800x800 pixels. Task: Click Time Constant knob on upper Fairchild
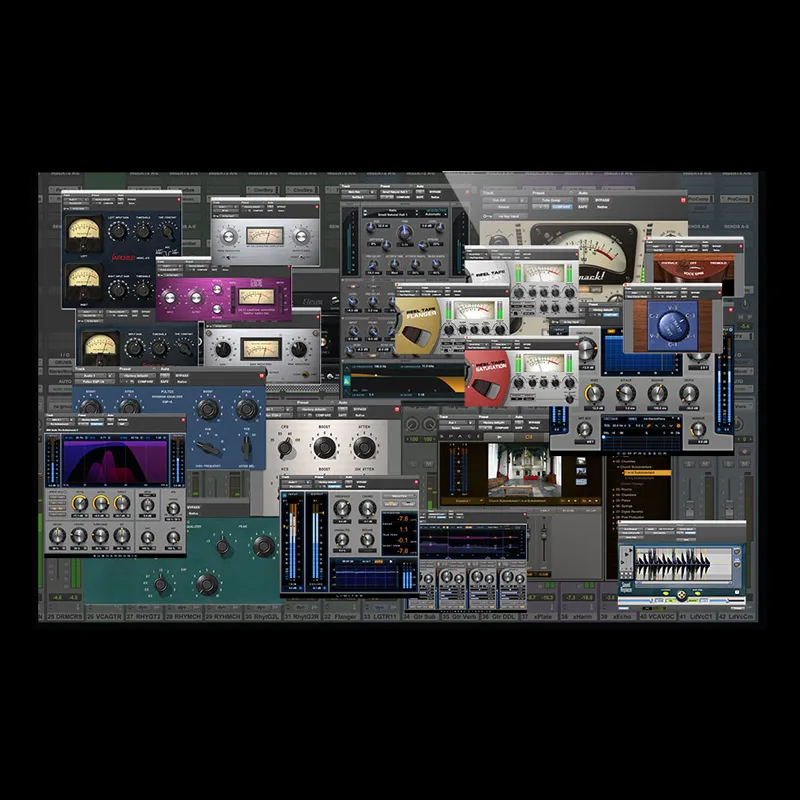[x=167, y=232]
